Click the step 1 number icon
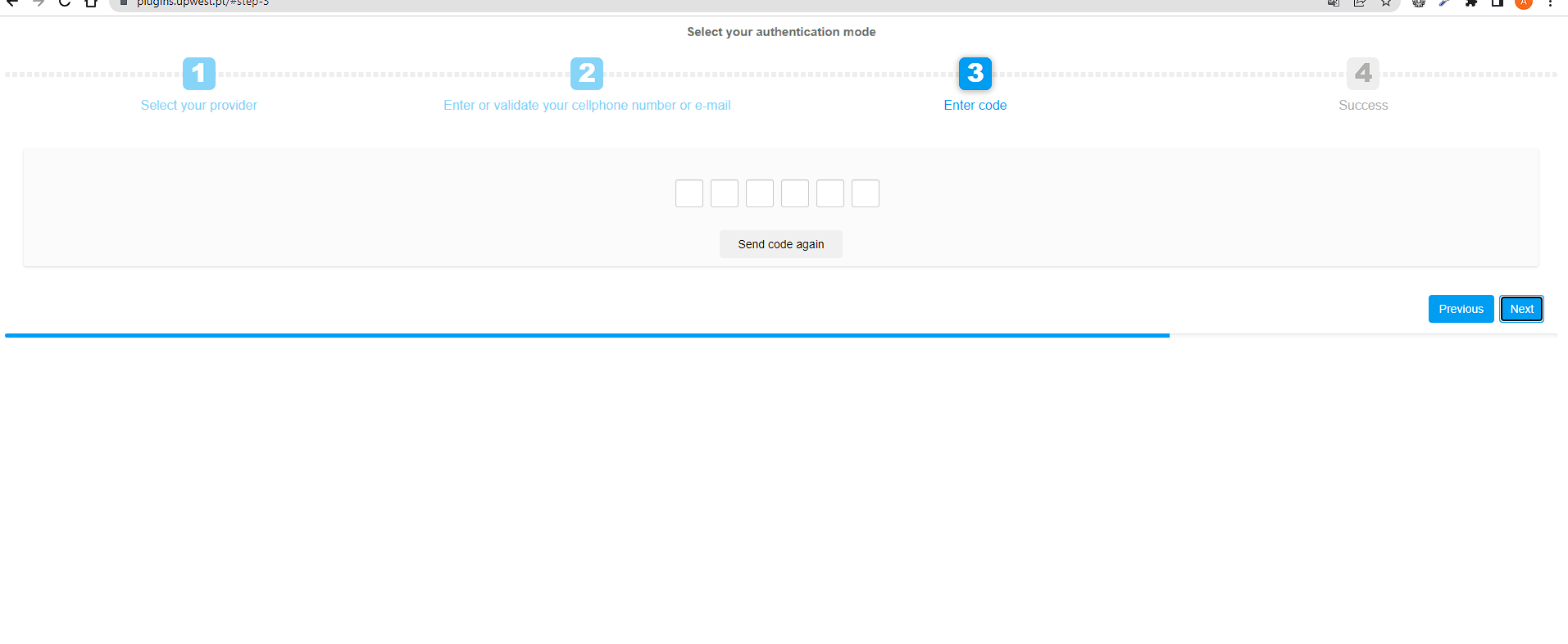 click(x=198, y=74)
